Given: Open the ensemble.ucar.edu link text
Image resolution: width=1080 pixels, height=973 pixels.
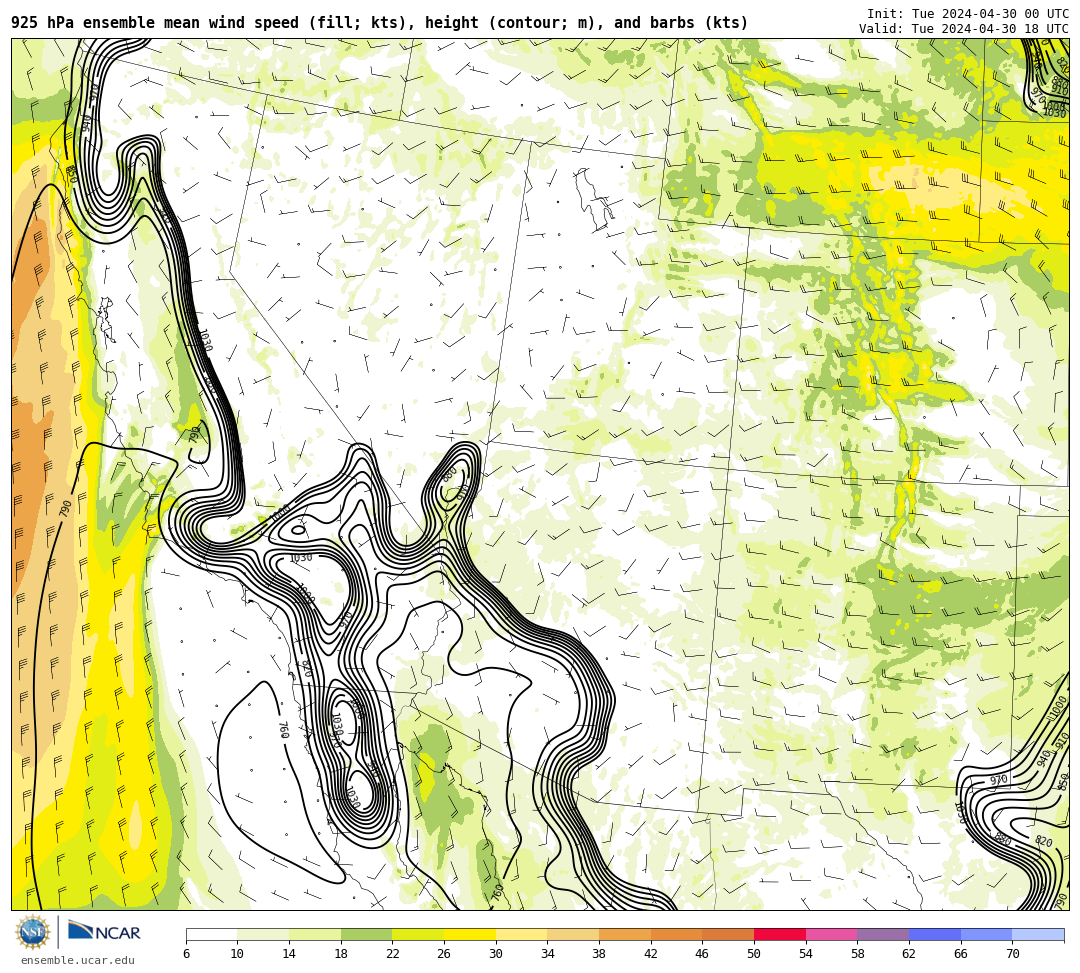Looking at the screenshot, I should [77, 960].
